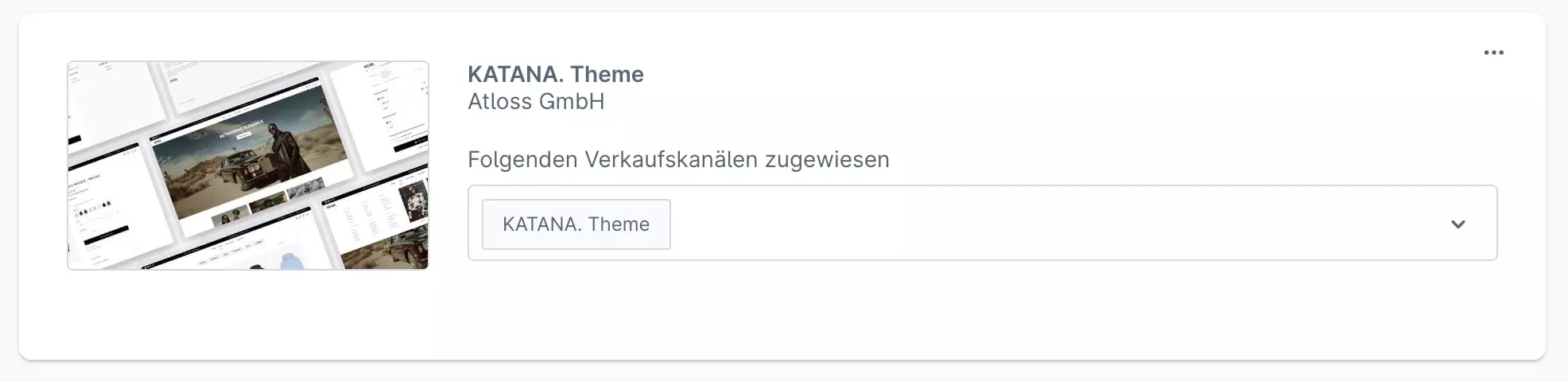Select the KATANA. Theme sales channel tag
The image size is (1568, 382).
tap(576, 224)
